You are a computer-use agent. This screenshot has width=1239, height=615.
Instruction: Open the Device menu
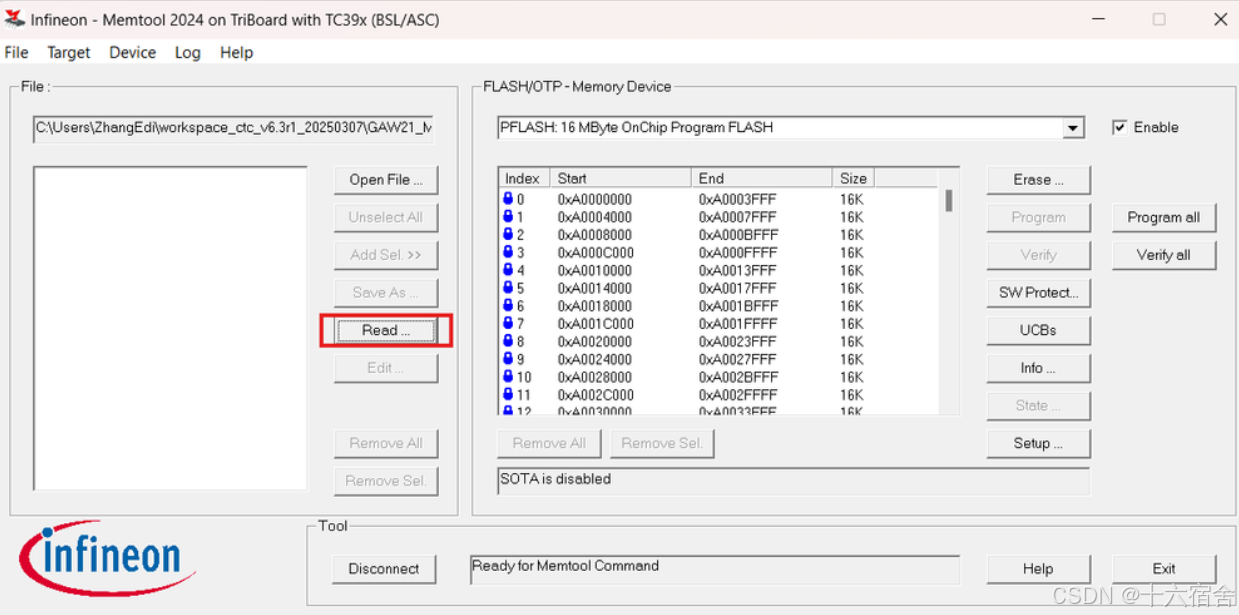point(133,52)
